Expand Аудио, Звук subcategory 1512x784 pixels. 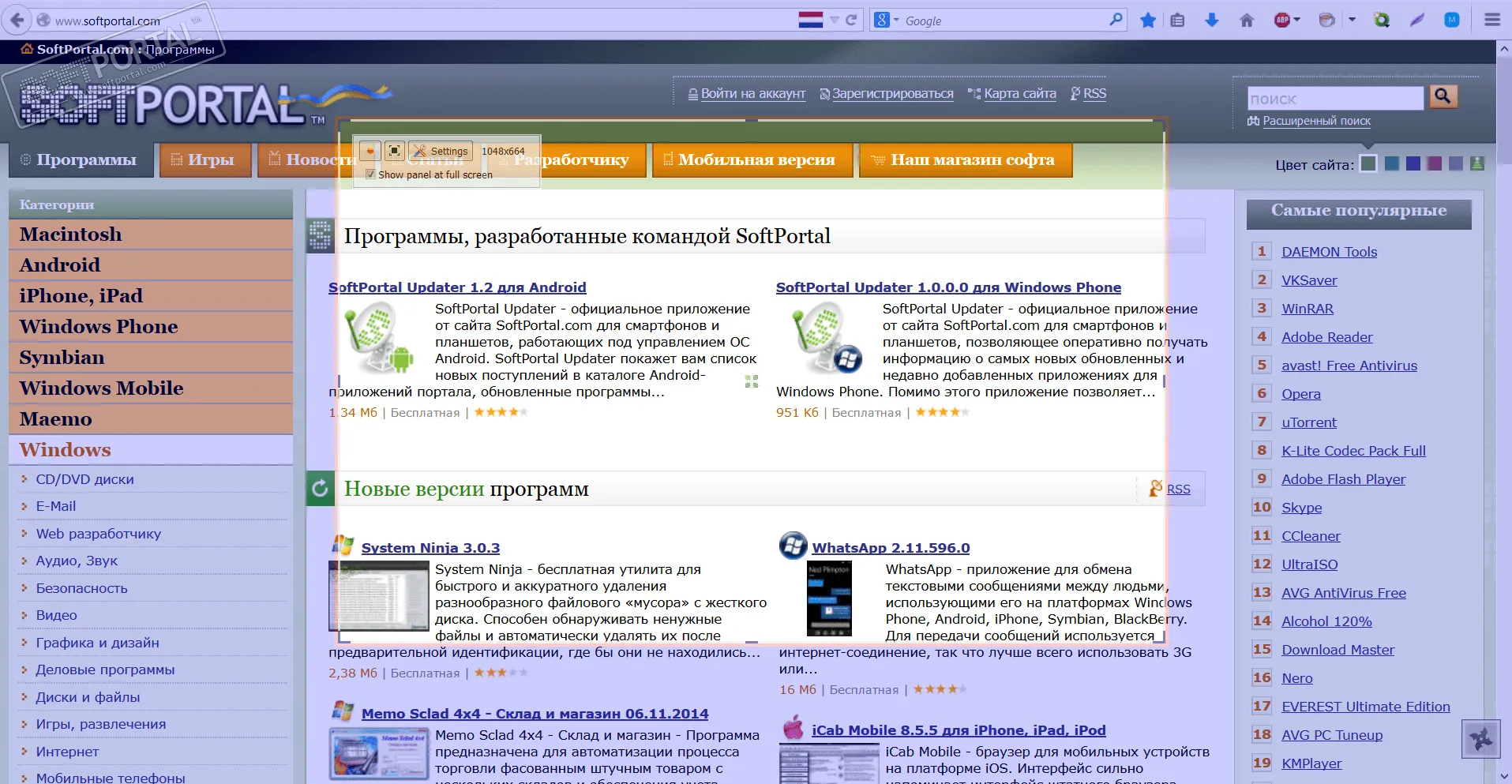(76, 561)
